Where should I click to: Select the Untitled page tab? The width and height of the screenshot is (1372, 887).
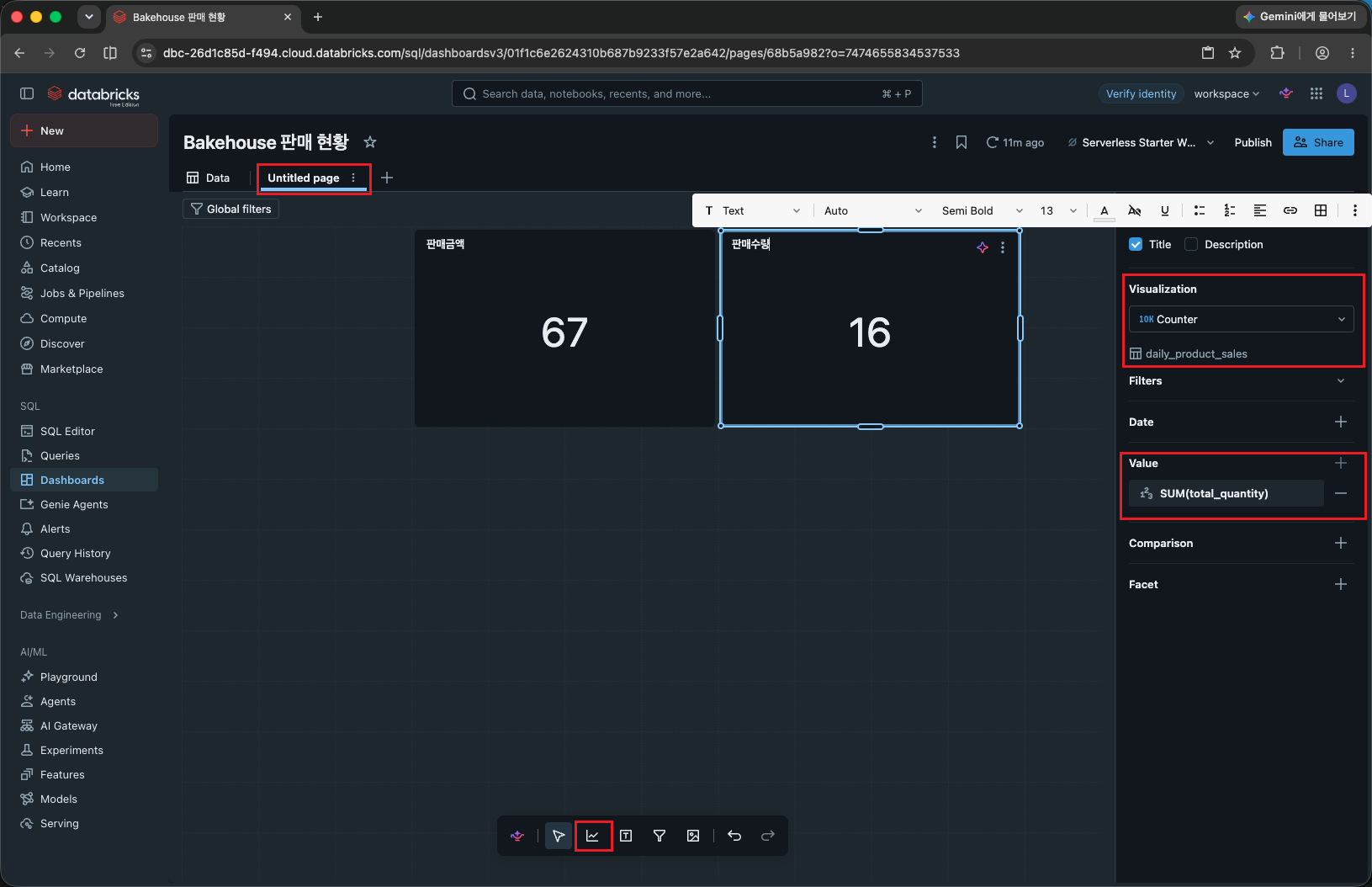point(304,178)
